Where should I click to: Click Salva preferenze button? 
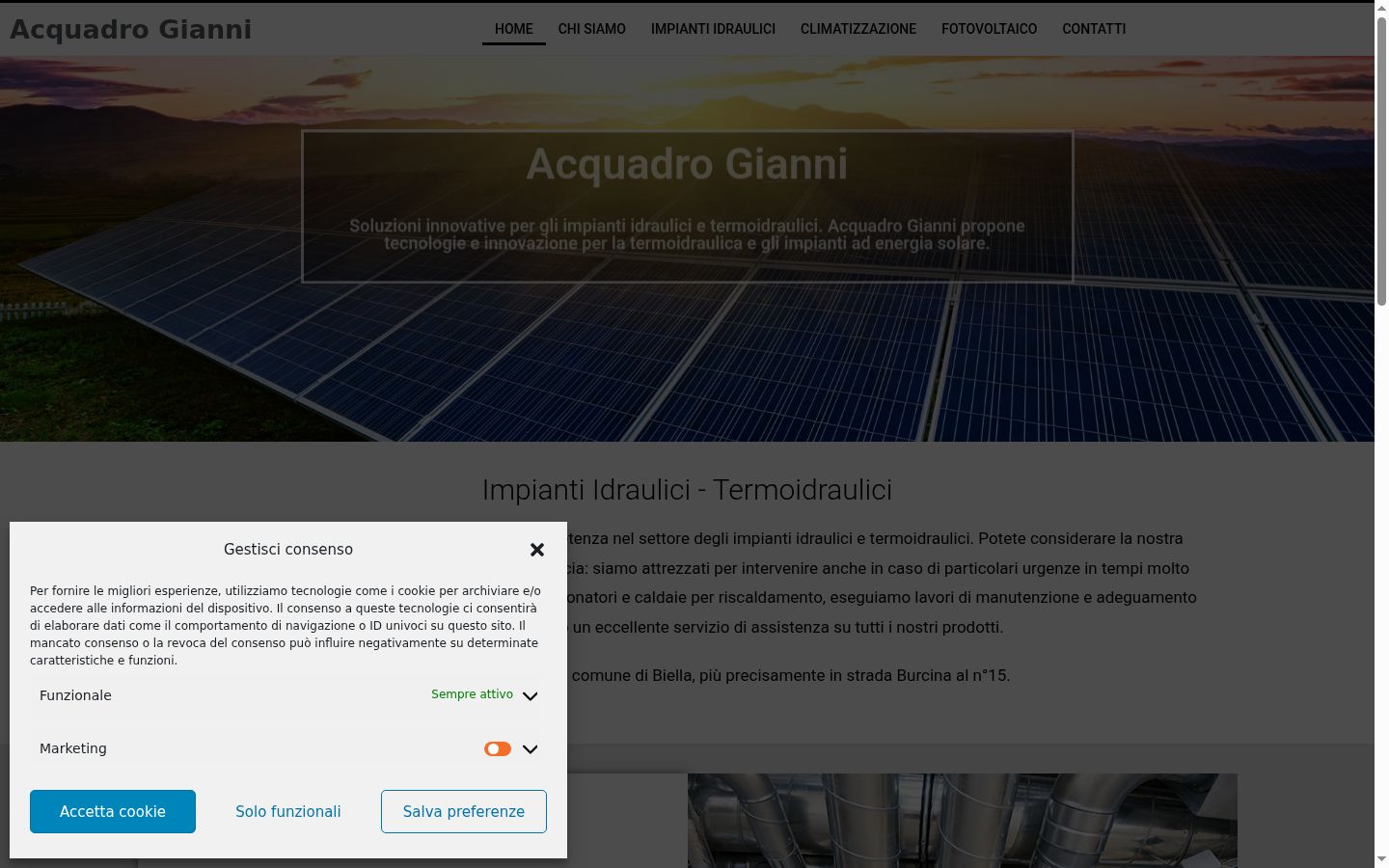tap(464, 812)
